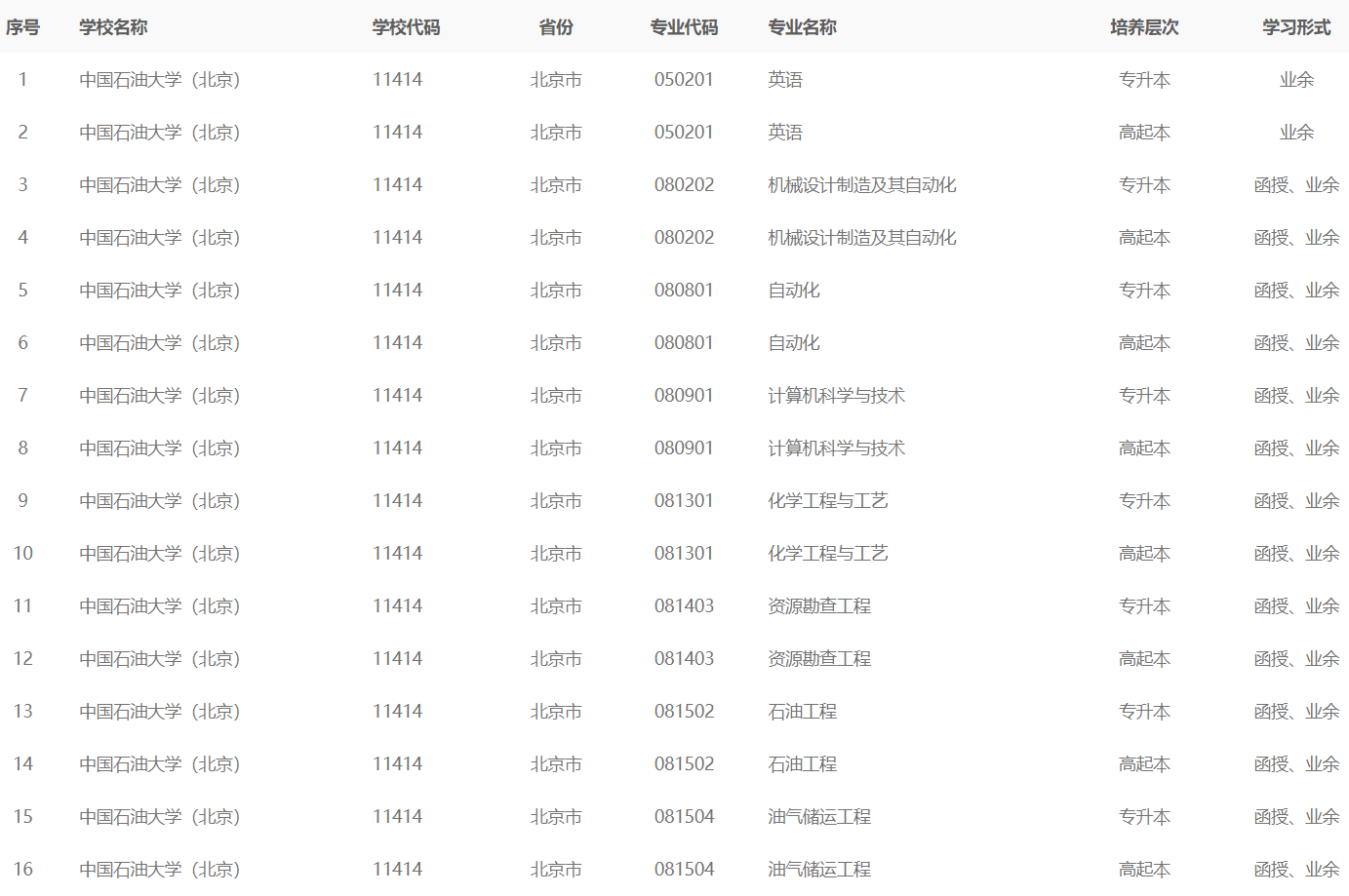Click 高起本 in row 6
Viewport: 1349px width, 896px height.
tap(1144, 343)
